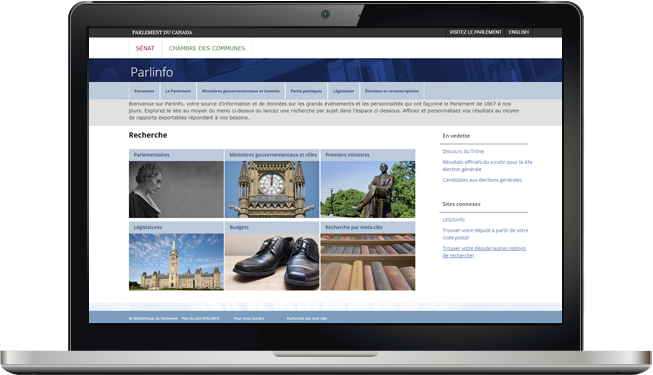Open the Discours du Trône link
This screenshot has width=653, height=375.
463,151
